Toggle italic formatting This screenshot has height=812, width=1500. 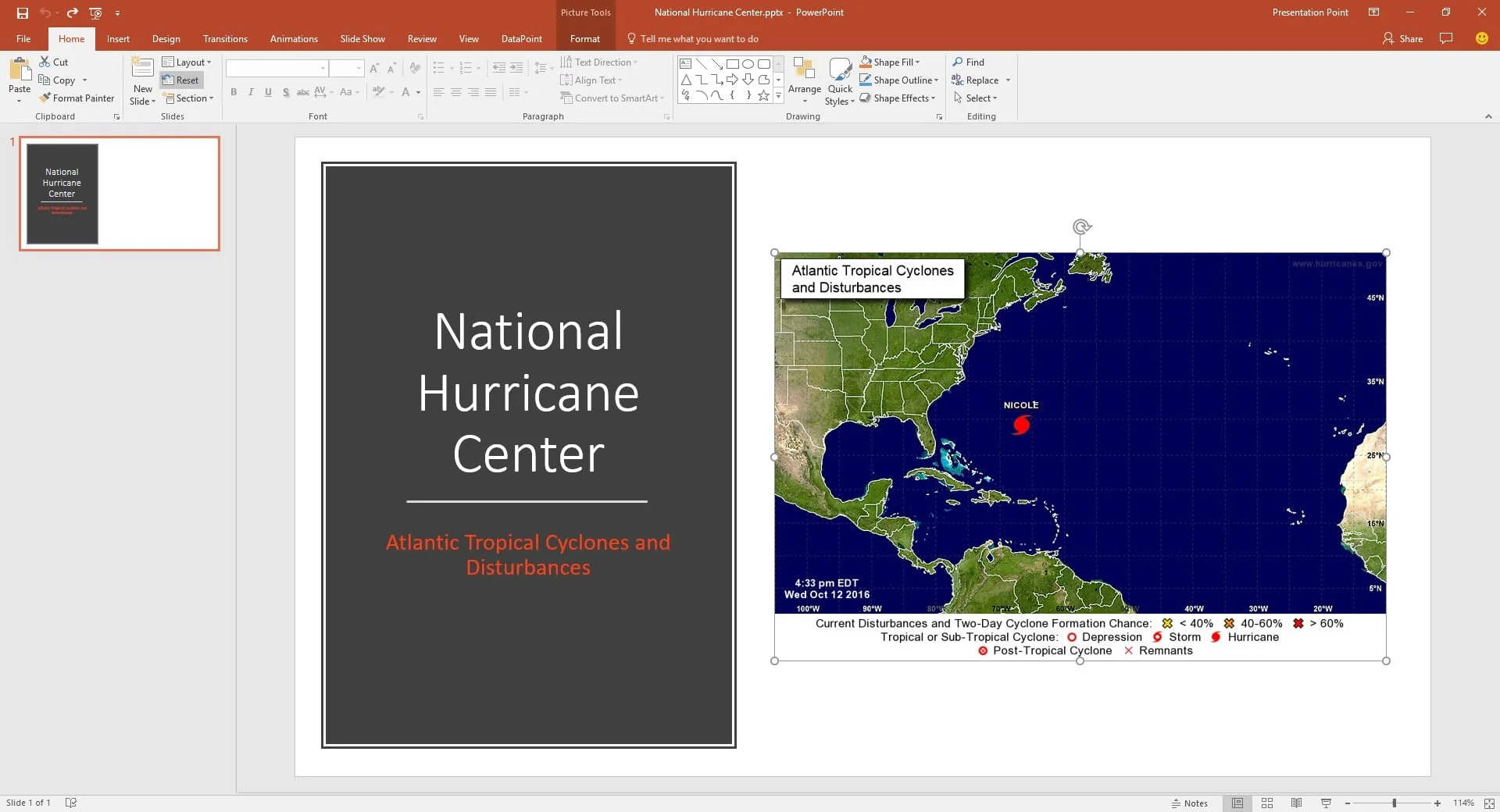(x=251, y=92)
